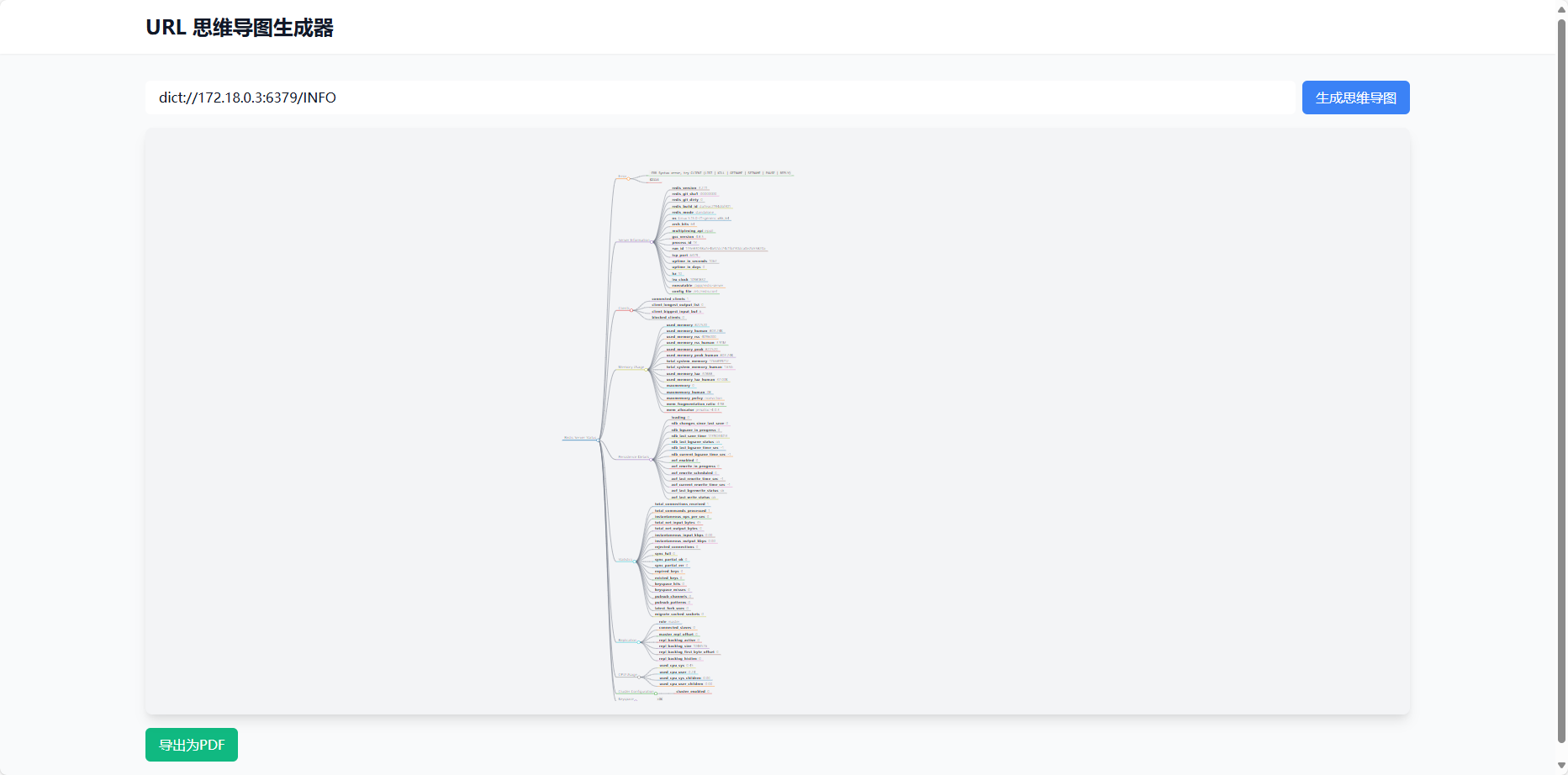Collapse the Cluster Configuration node circle
Viewport: 1568px width, 775px height.
(x=656, y=693)
